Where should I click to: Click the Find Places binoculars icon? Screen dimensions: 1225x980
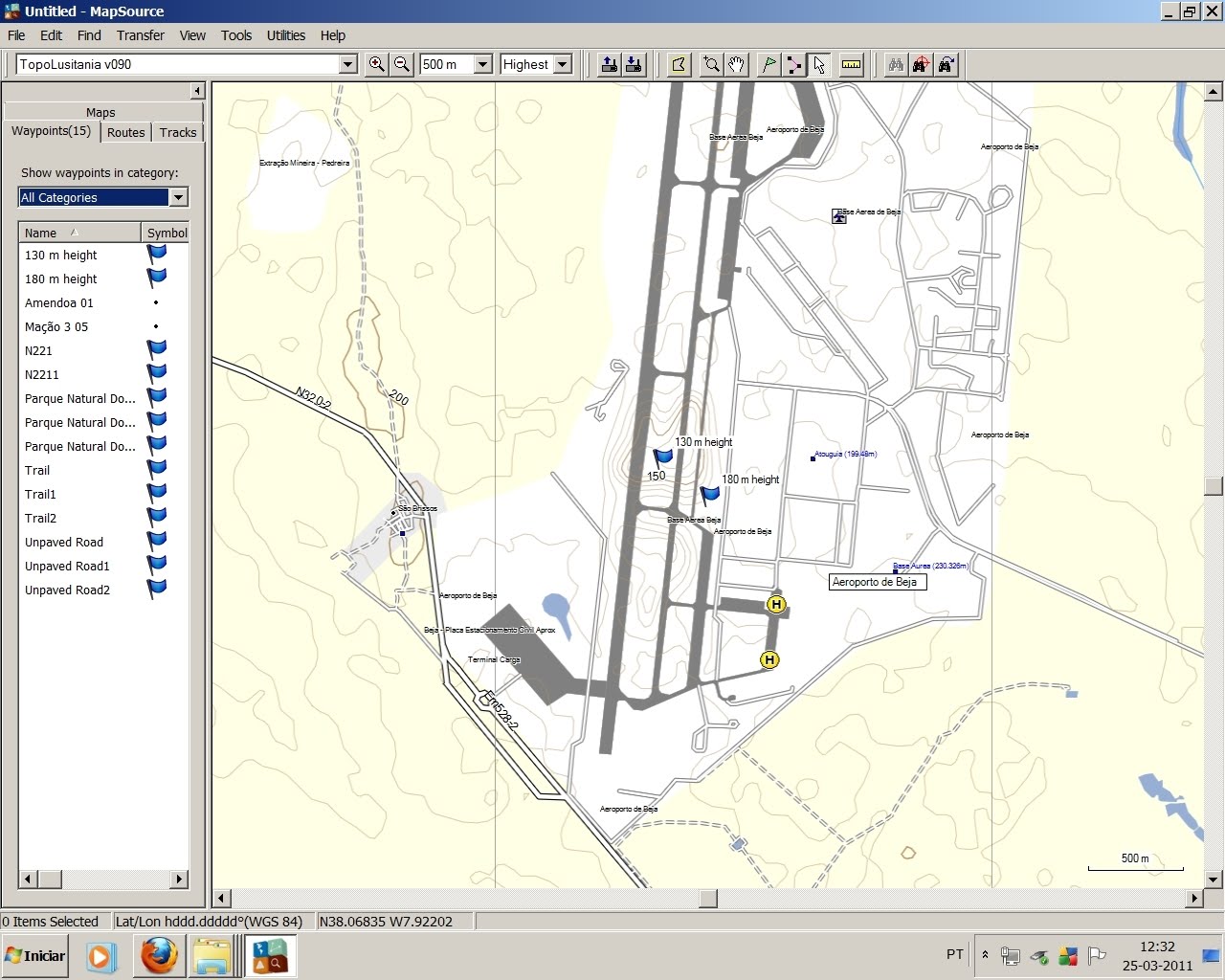pyautogui.click(x=896, y=64)
